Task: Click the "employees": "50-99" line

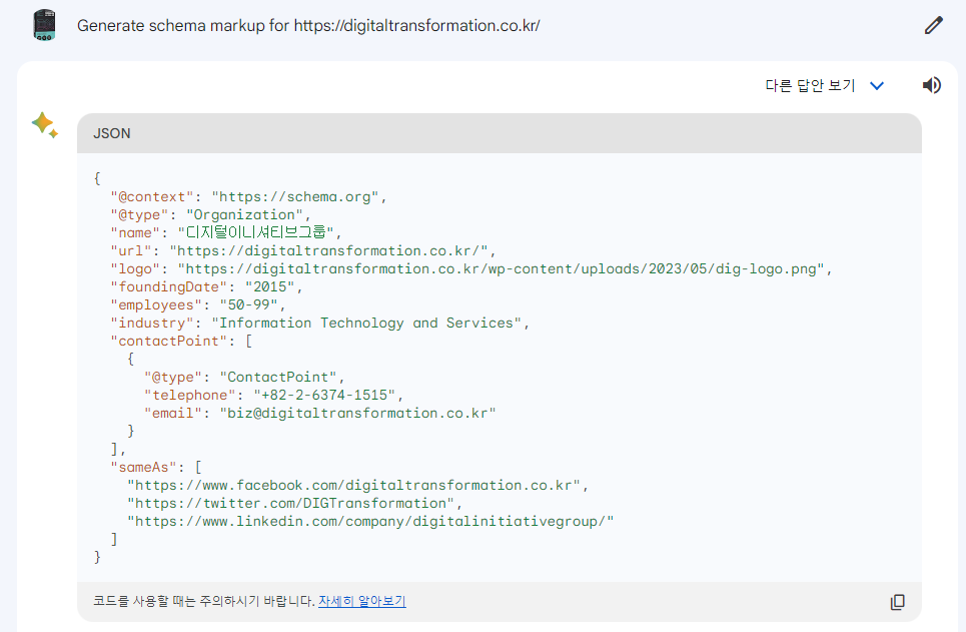Action: click(x=198, y=304)
